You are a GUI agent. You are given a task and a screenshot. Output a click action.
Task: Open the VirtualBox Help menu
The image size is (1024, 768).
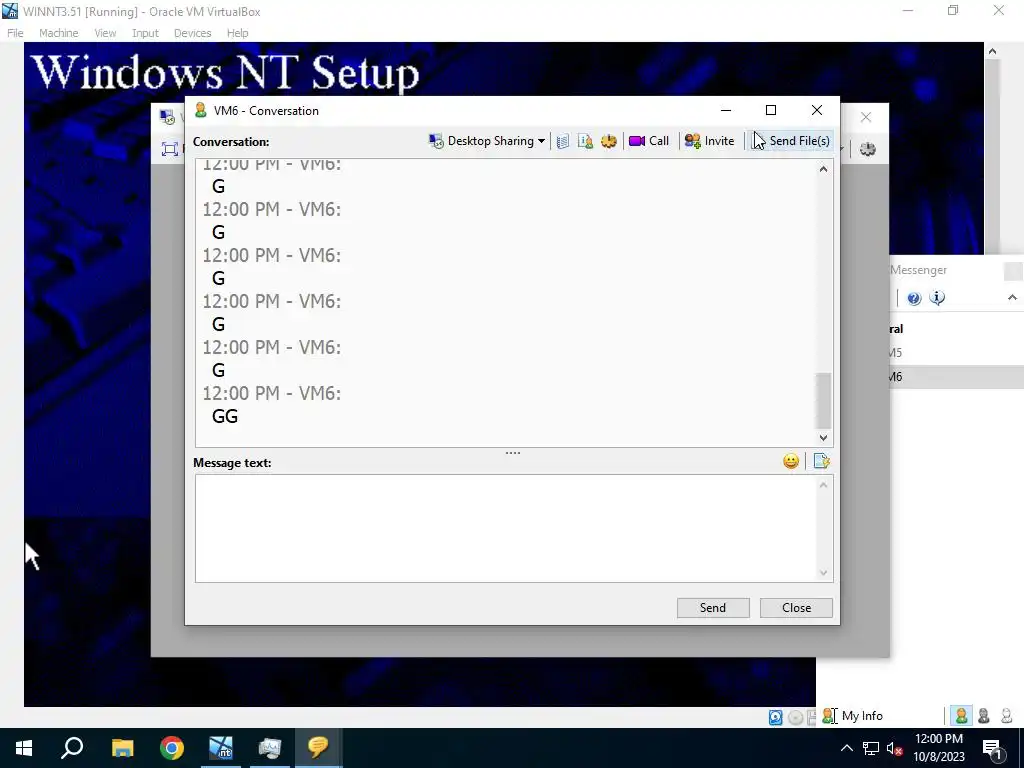pos(237,33)
